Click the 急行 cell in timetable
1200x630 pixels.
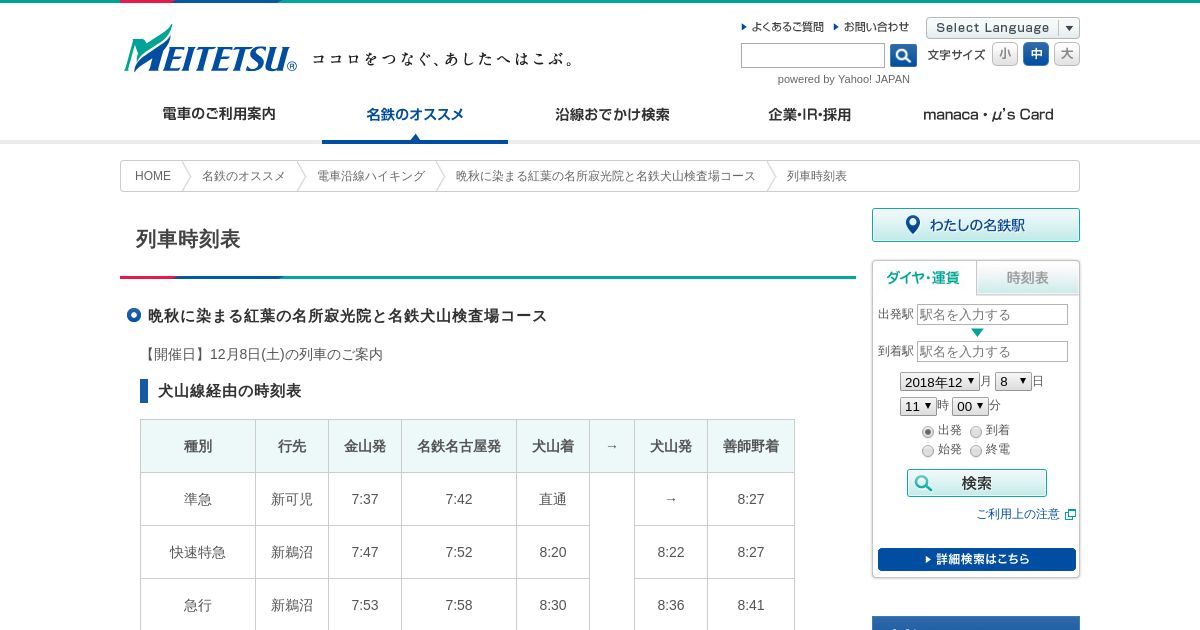[x=198, y=605]
